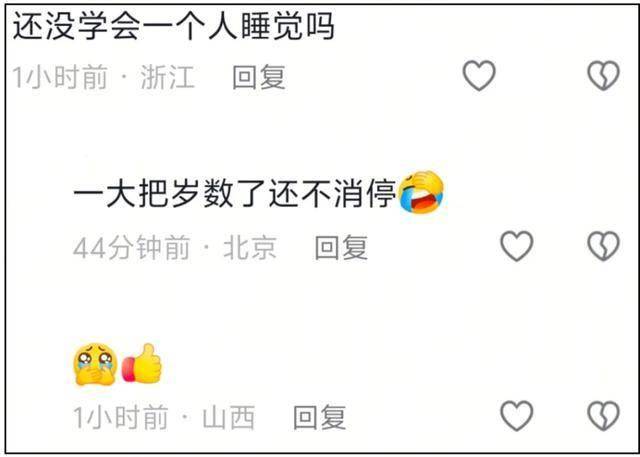Click the 1小时前 timestamp beside 浙江
640x457 pixels.
click(x=60, y=77)
